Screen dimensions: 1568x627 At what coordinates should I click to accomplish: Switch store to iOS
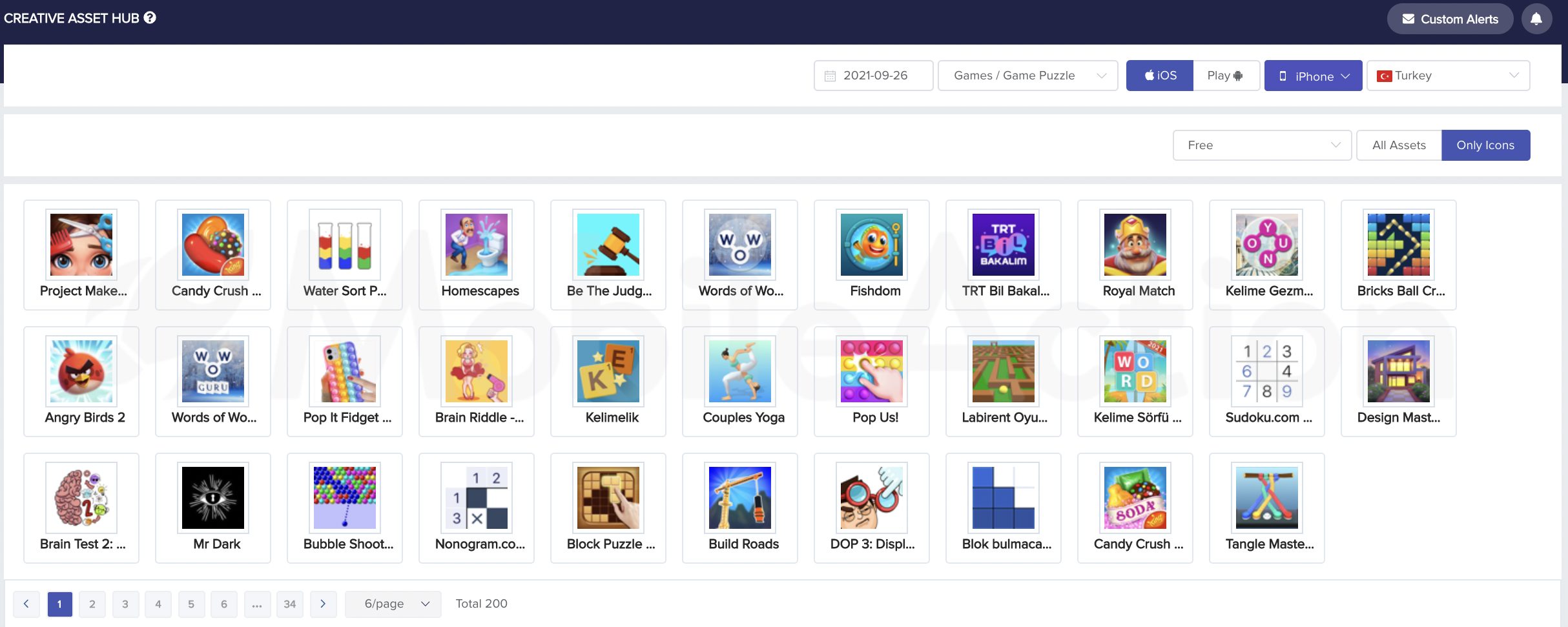[1160, 76]
